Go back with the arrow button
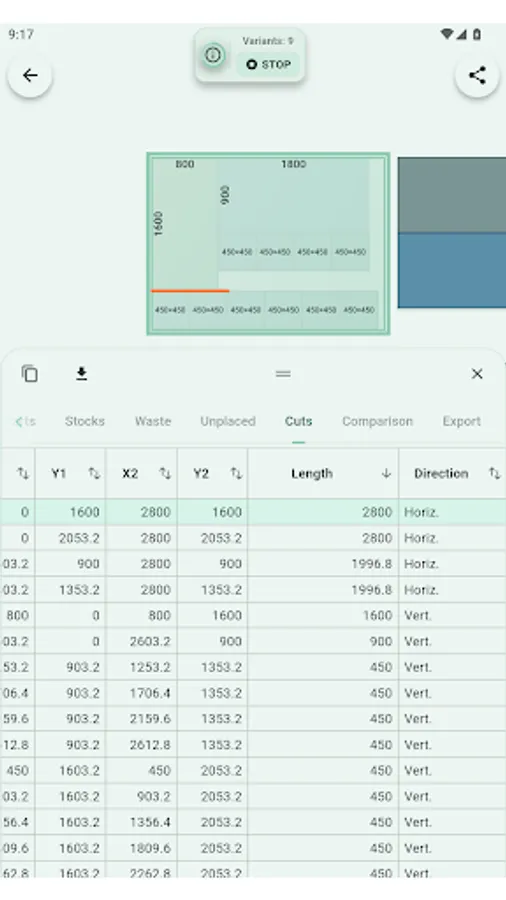Screen dimensions: 506x900 tap(30, 75)
